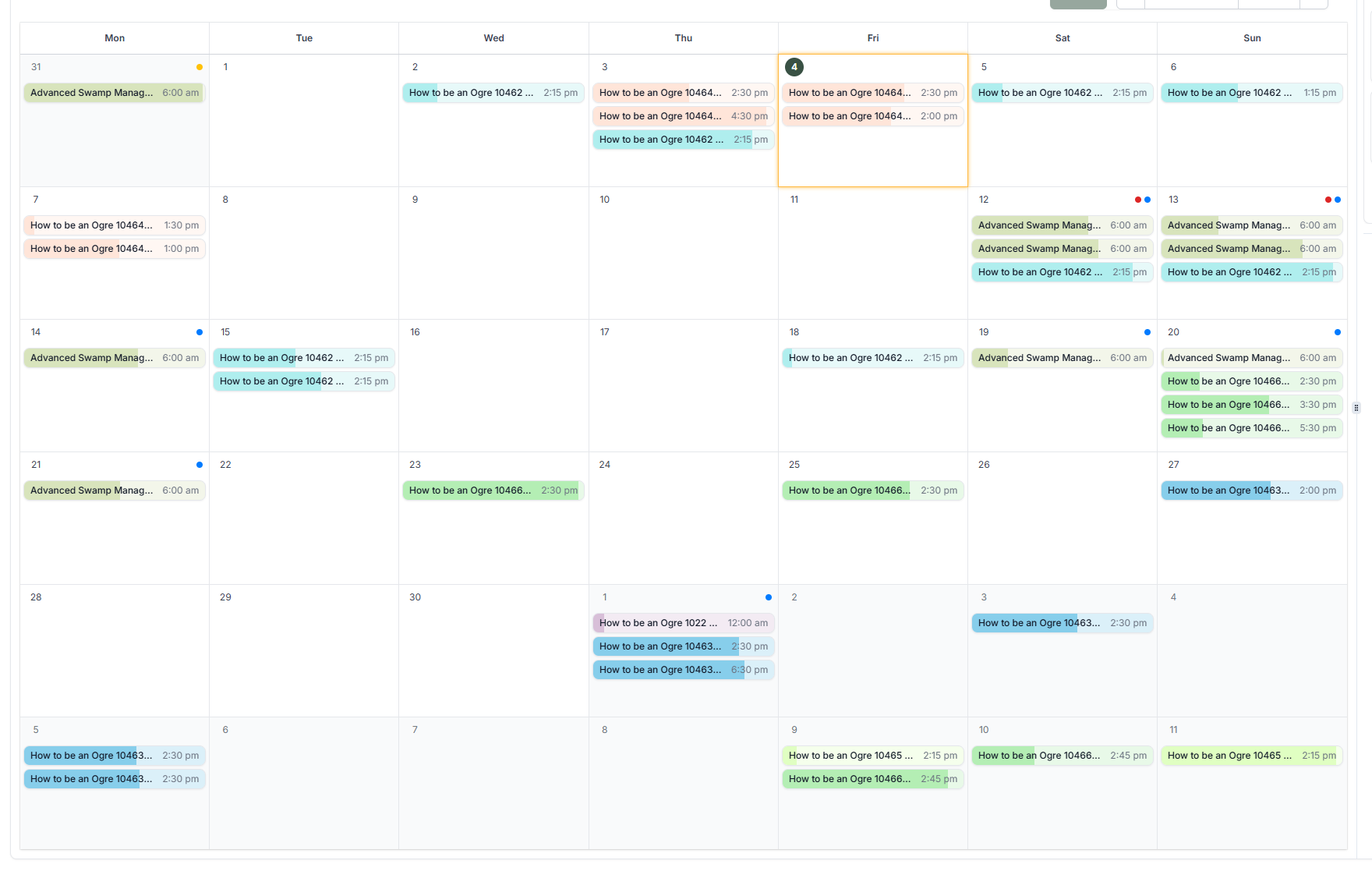Open the 4:30 pm Ogre event on Thursday the 3rd
The height and width of the screenshot is (871, 1372).
(x=684, y=116)
